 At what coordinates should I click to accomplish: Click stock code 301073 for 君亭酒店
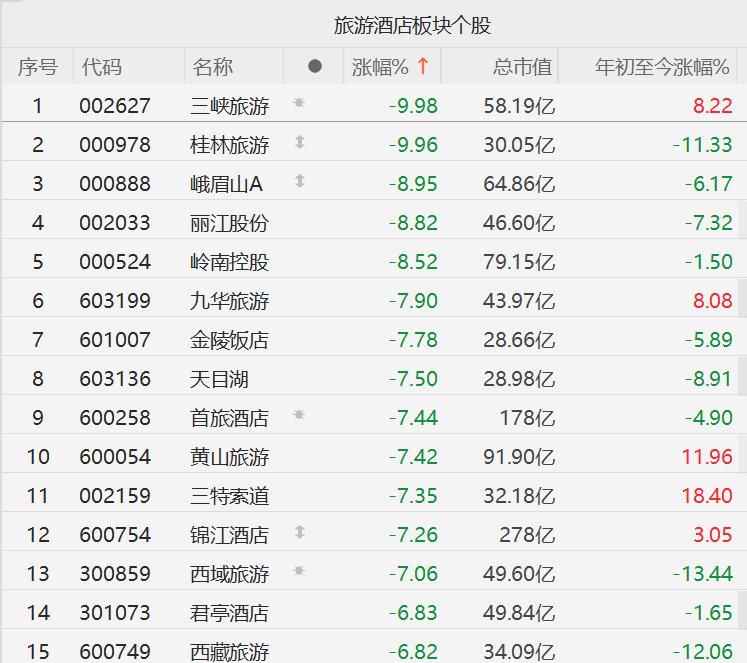[115, 613]
